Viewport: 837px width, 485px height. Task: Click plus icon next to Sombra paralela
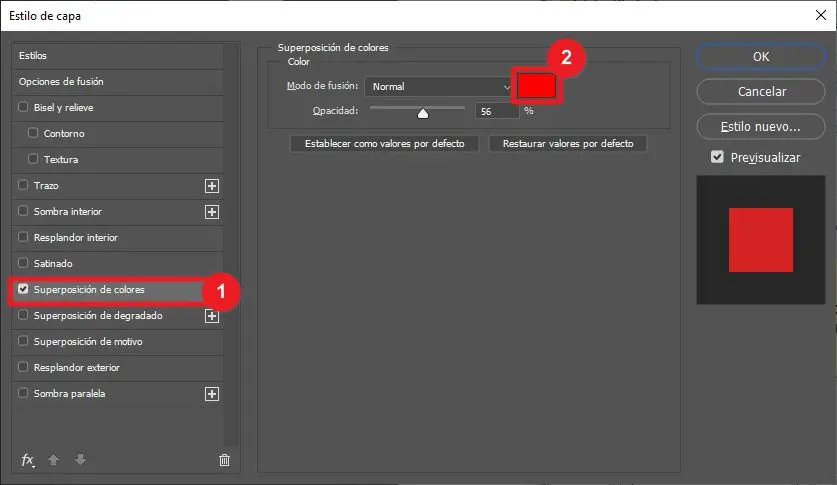[211, 394]
